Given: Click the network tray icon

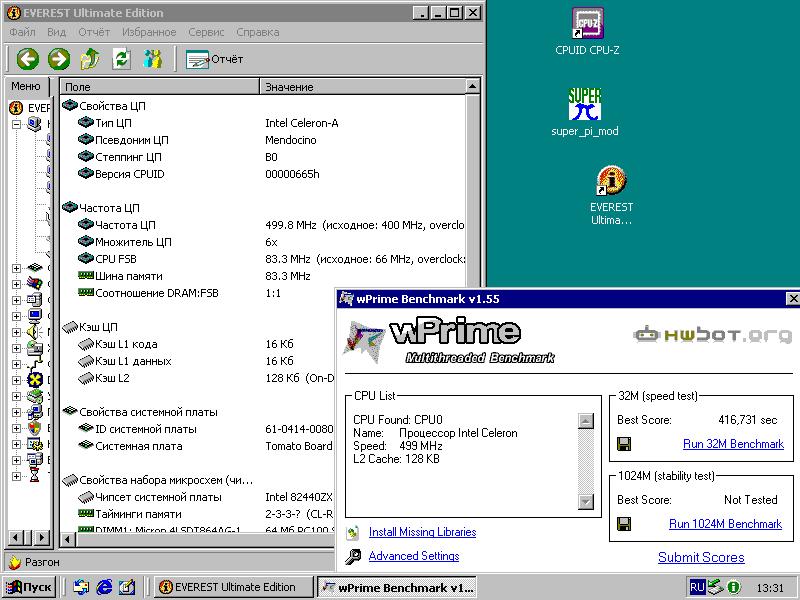Looking at the screenshot, I should [716, 587].
